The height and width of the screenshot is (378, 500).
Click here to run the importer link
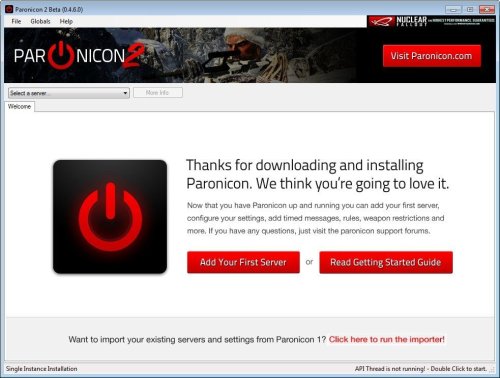click(x=387, y=339)
